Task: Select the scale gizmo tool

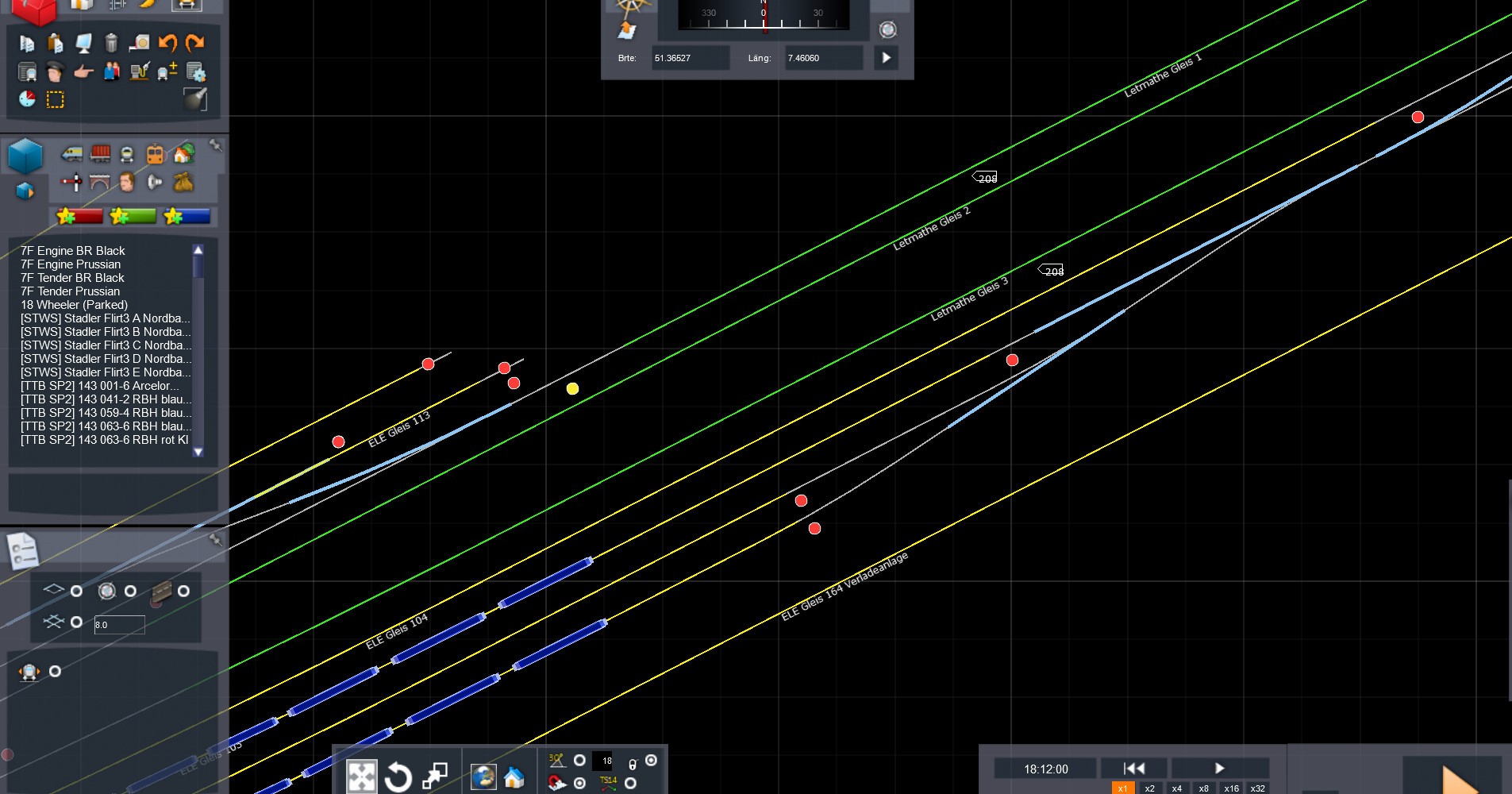Action: [x=435, y=775]
